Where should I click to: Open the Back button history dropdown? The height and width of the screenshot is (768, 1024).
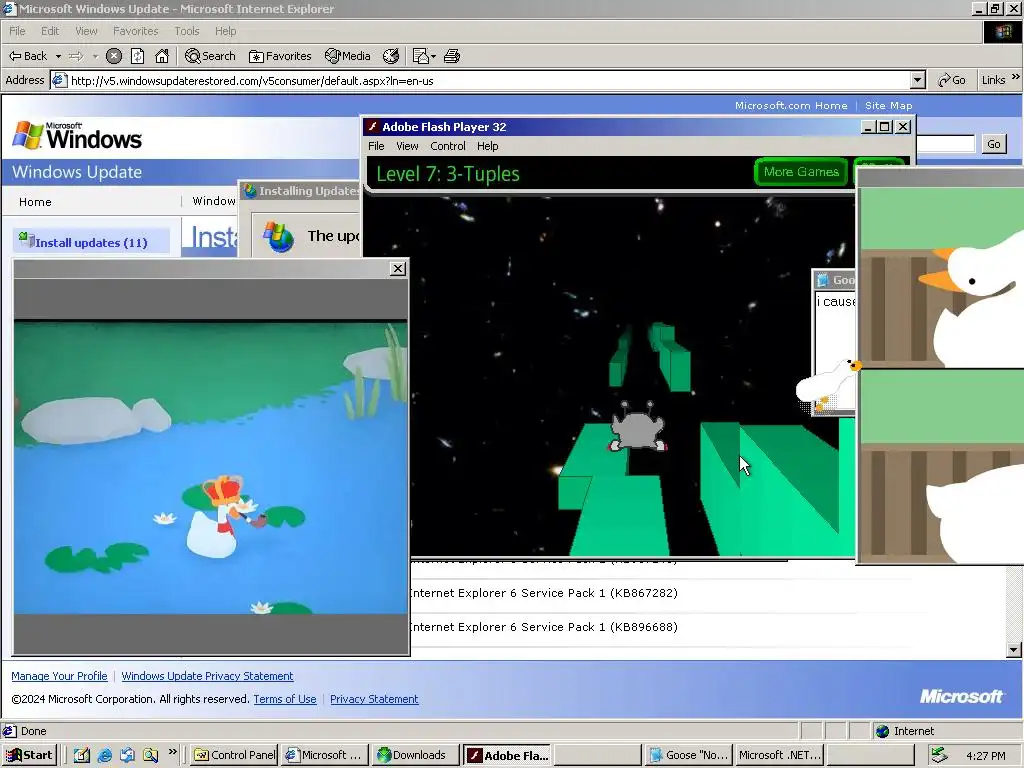[58, 56]
